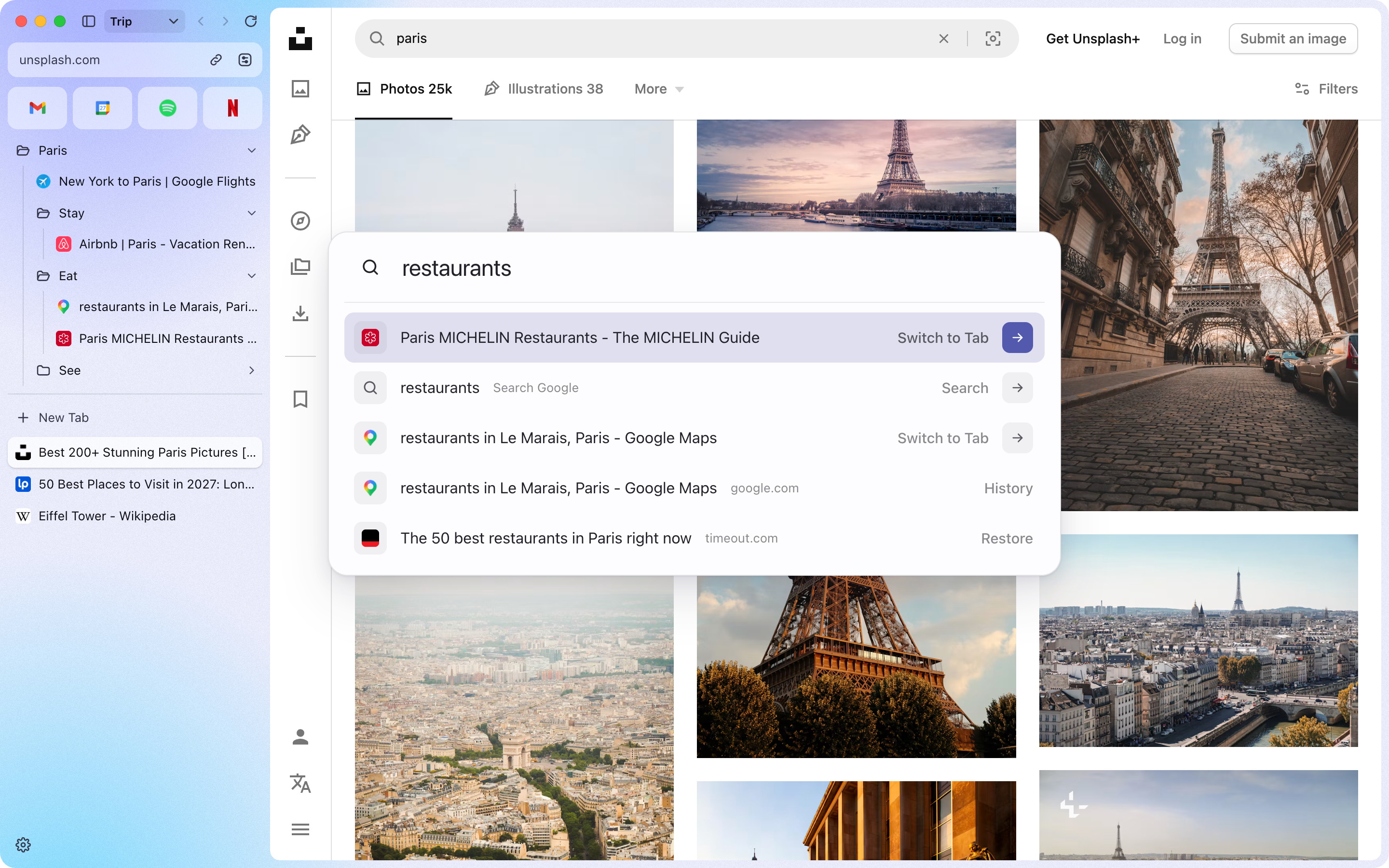1389x868 pixels.
Task: Expand the See folder chevron
Action: (x=251, y=370)
